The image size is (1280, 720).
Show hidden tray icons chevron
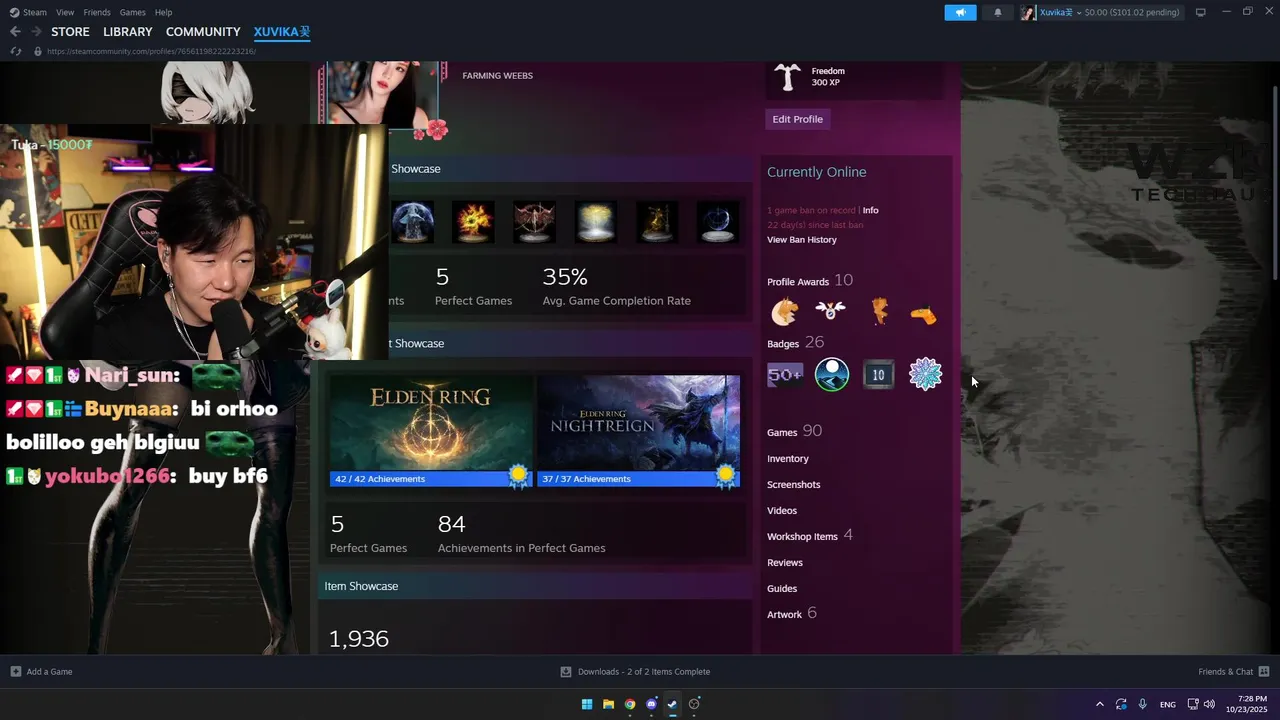pos(1100,704)
